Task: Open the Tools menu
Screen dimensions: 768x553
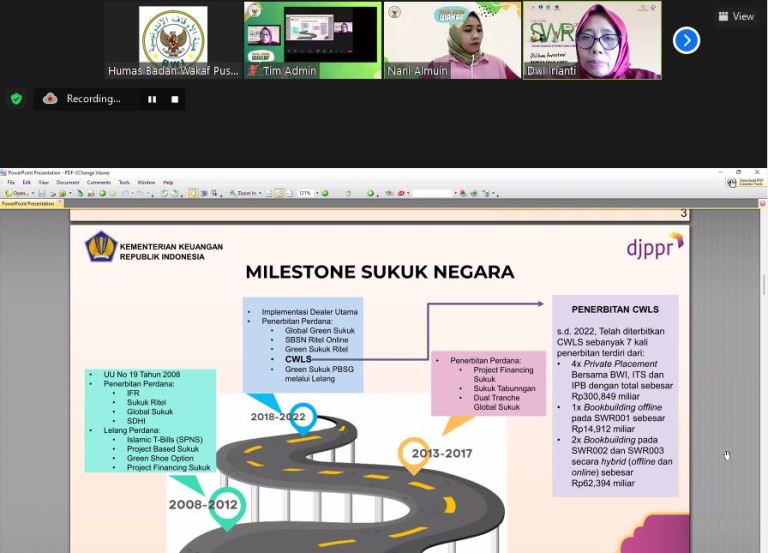Action: [124, 182]
